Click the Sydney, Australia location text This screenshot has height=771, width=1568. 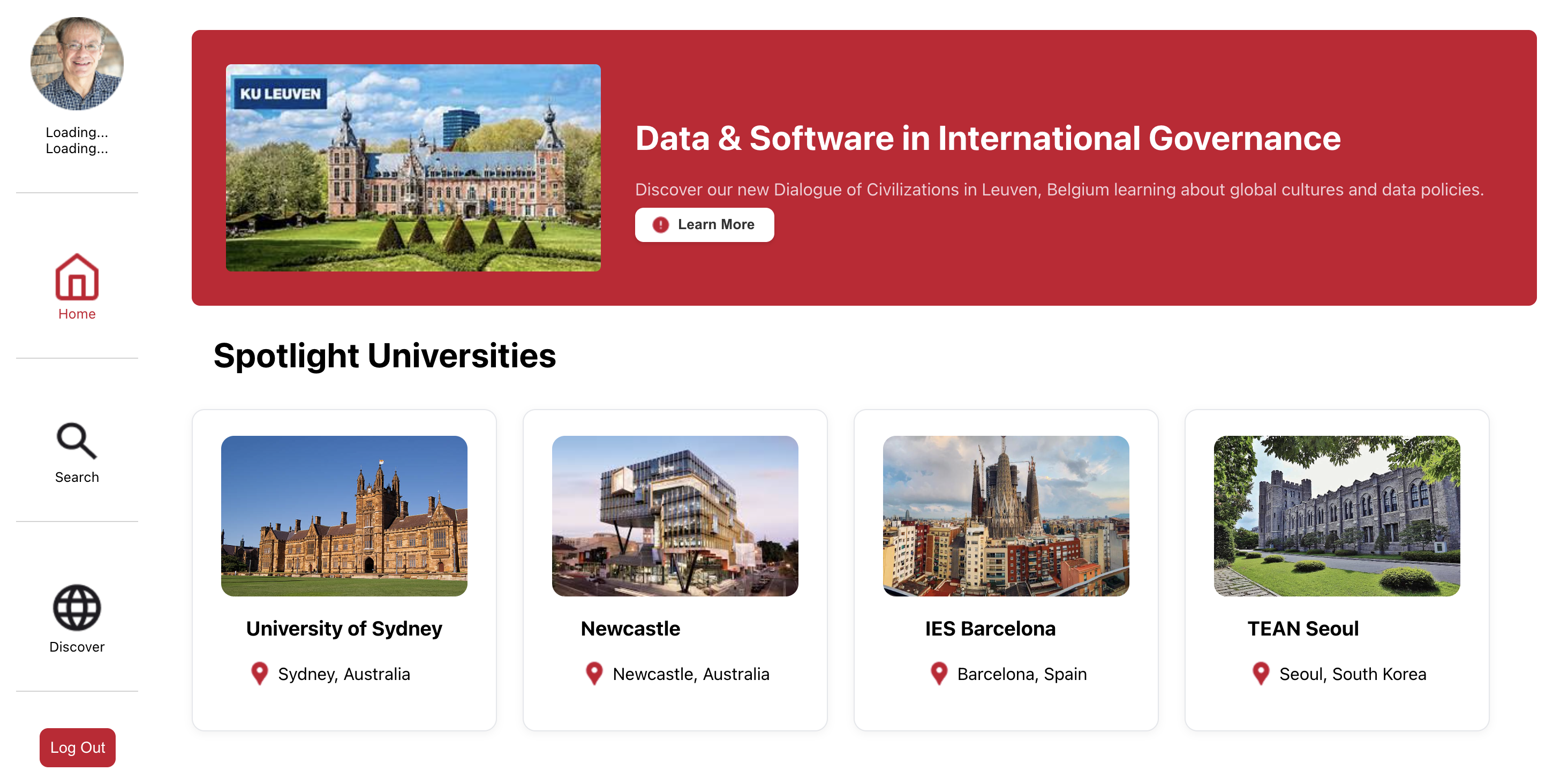click(344, 674)
